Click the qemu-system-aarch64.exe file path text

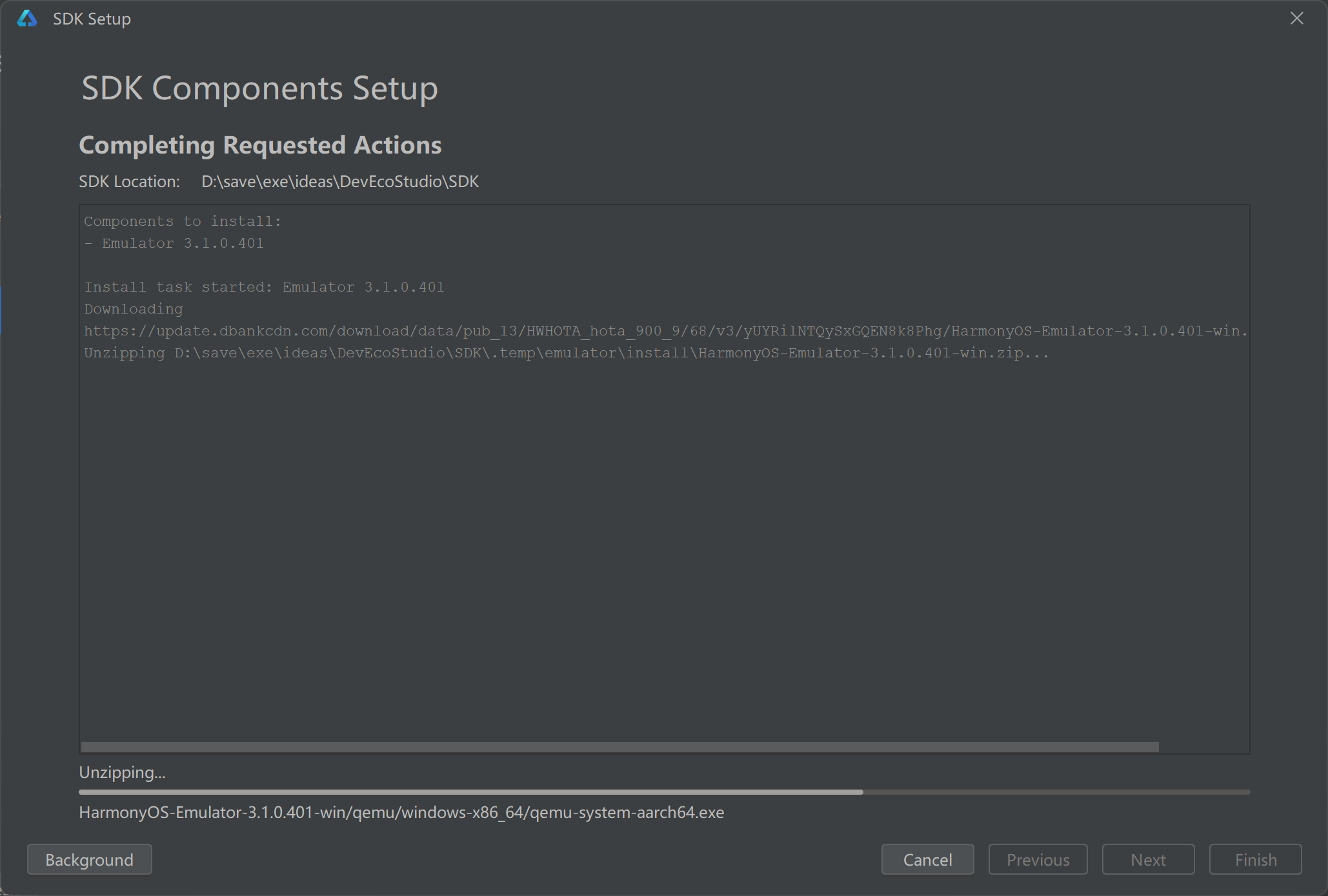[401, 813]
